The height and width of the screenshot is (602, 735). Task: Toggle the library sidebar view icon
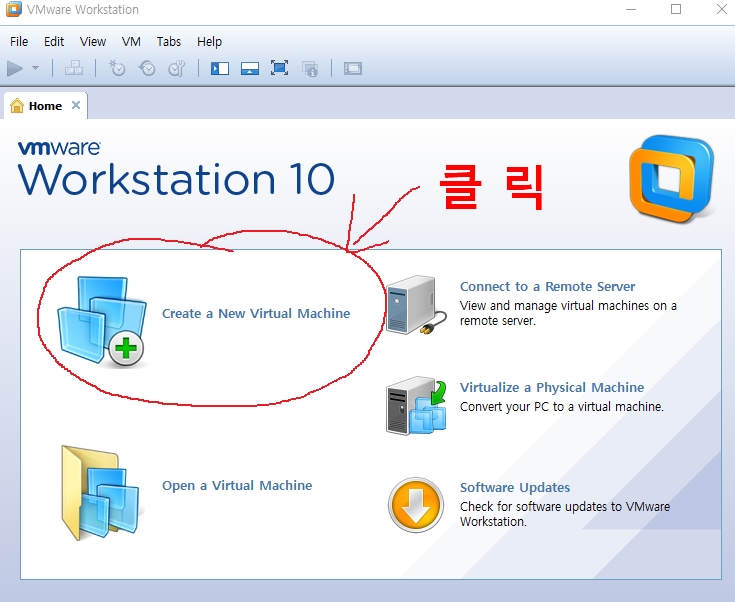[219, 68]
